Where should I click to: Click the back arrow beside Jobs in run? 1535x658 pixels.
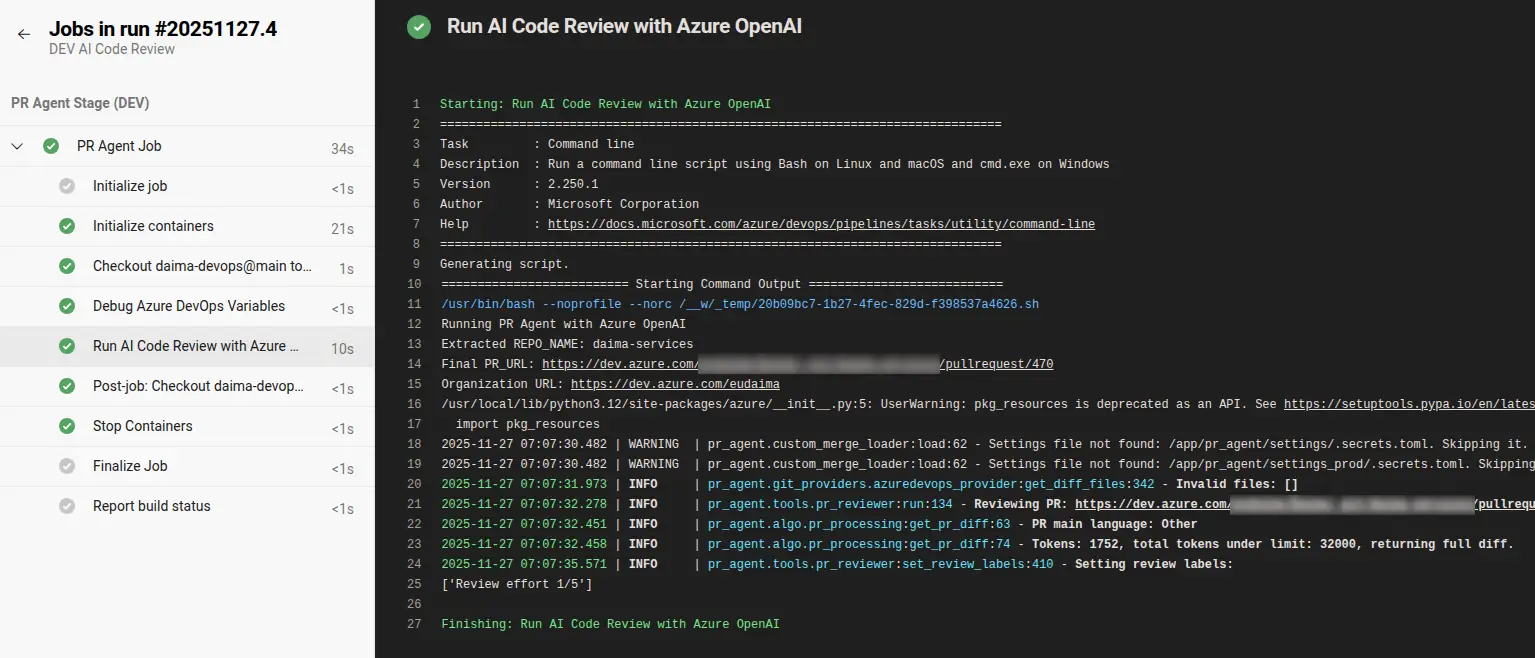23,32
